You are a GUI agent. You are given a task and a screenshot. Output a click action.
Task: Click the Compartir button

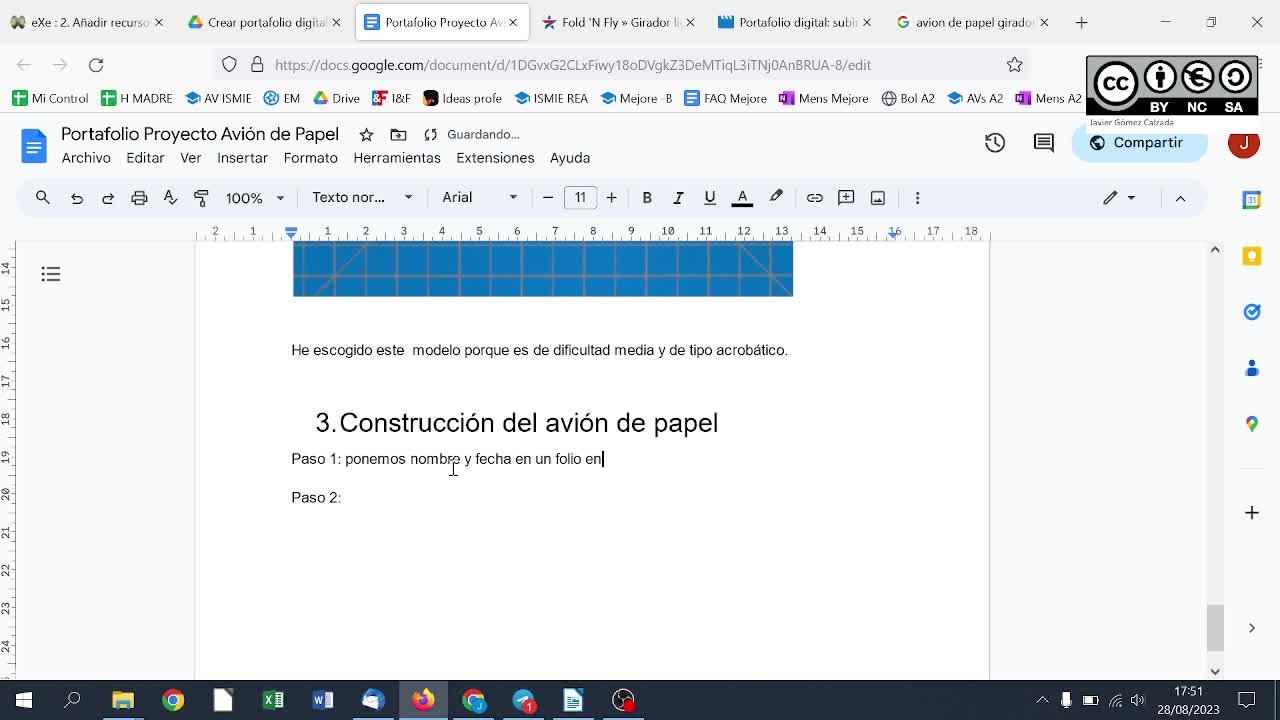point(1136,143)
